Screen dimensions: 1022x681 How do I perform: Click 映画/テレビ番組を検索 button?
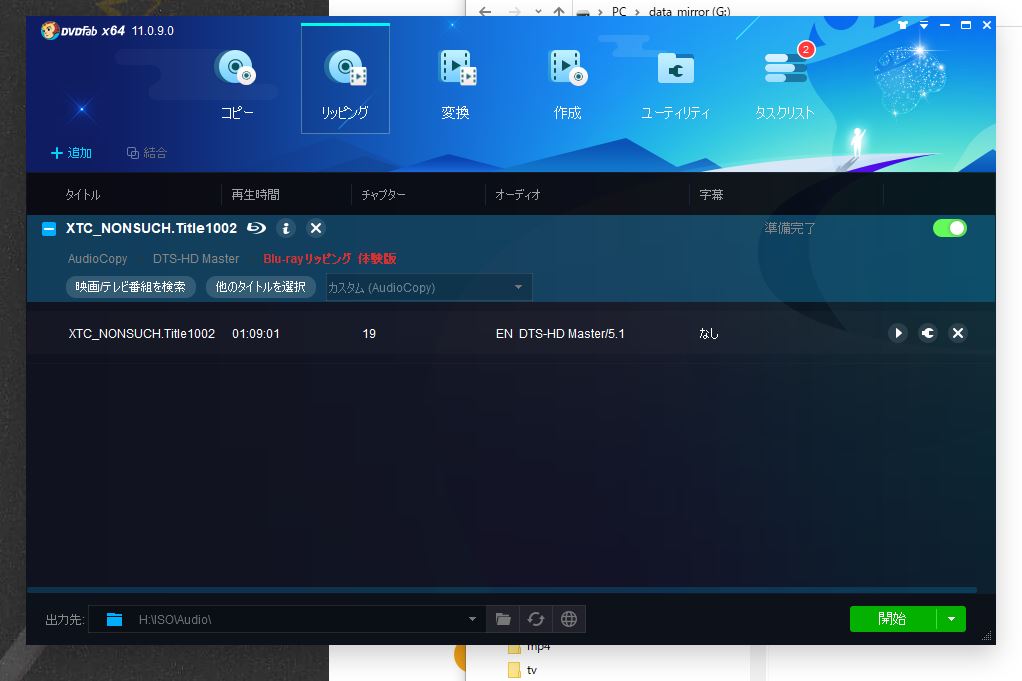(x=131, y=287)
